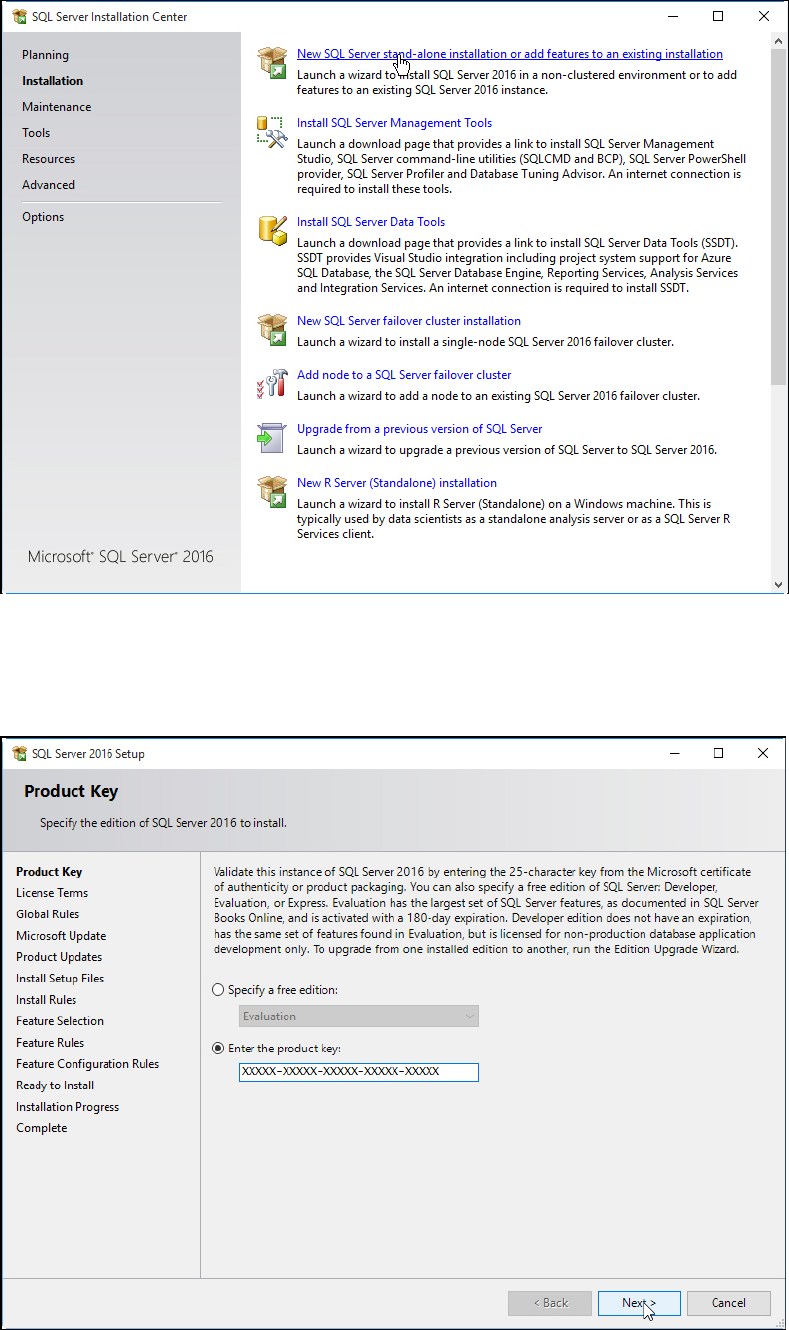Click the Add node hammer icon

pyautogui.click(x=272, y=382)
